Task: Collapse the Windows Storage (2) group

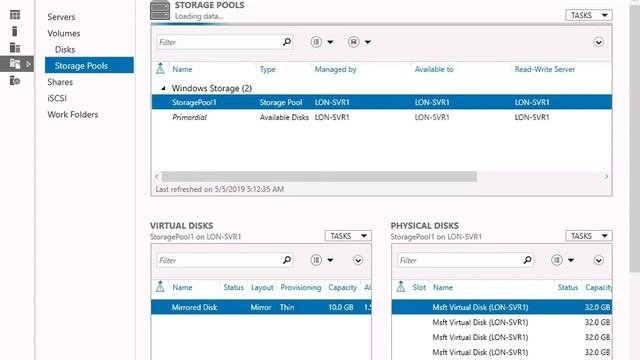Action: point(163,88)
